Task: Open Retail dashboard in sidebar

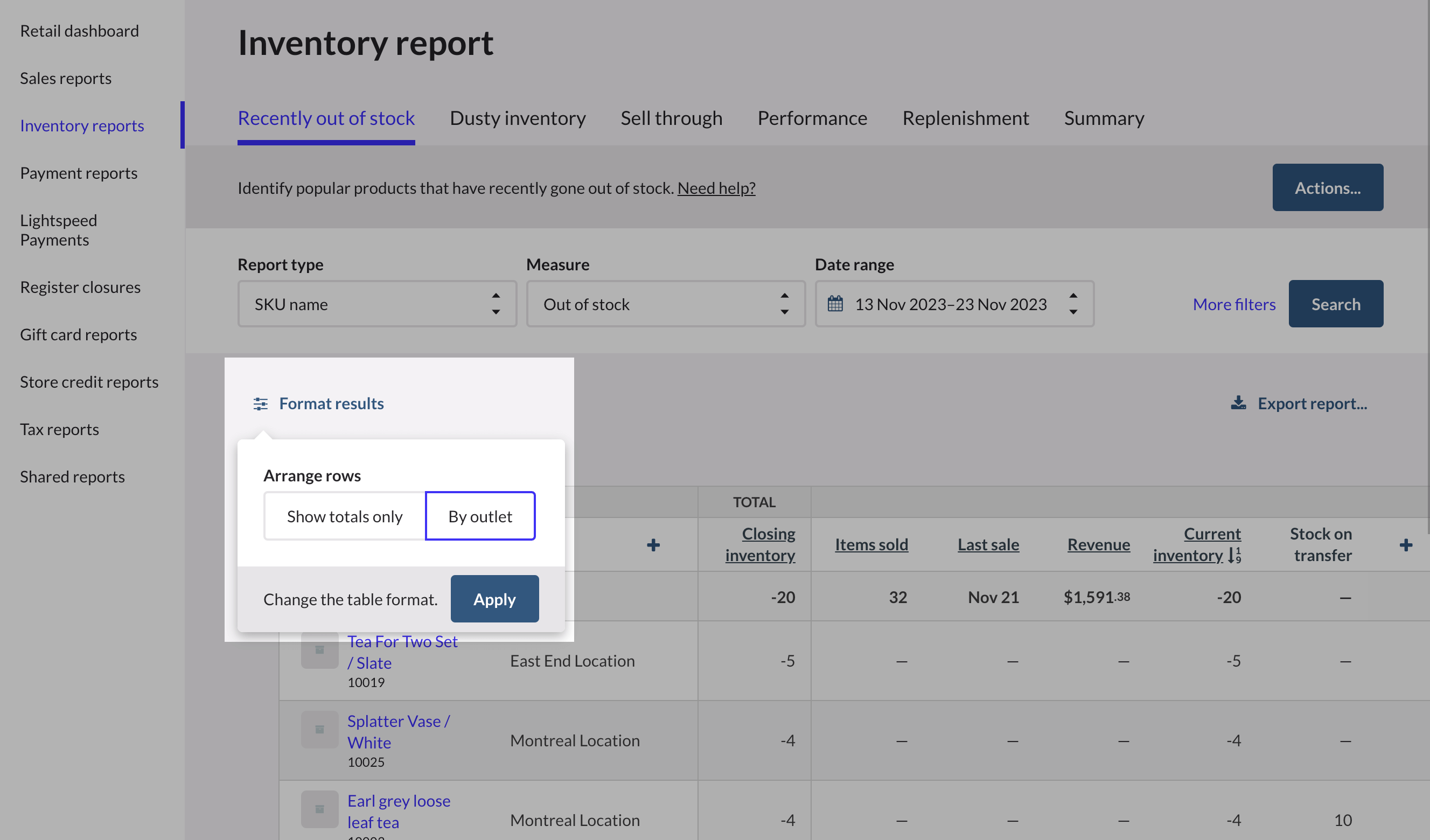Action: pos(80,31)
